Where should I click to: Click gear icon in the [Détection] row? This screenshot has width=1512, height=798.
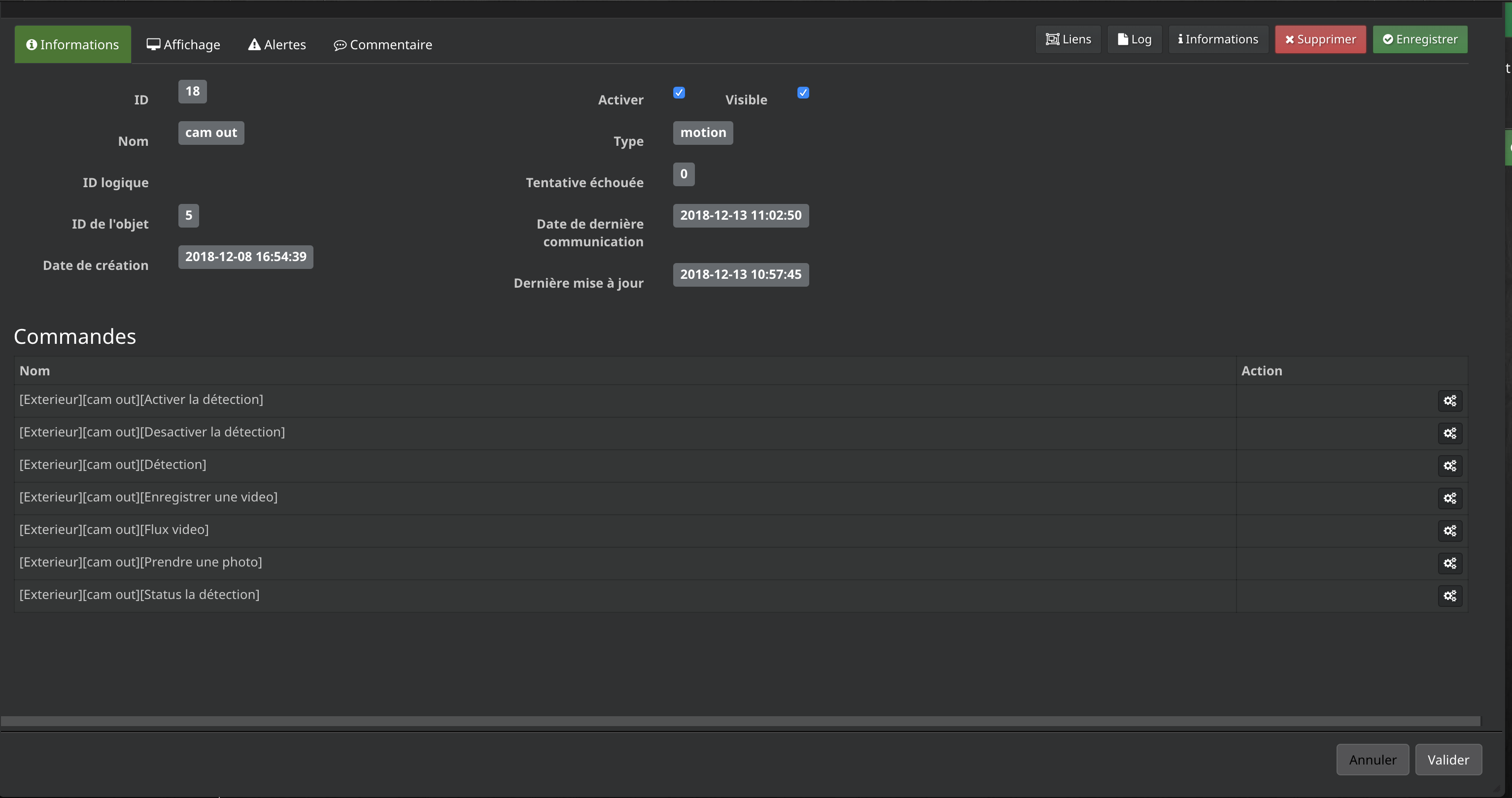(1450, 466)
